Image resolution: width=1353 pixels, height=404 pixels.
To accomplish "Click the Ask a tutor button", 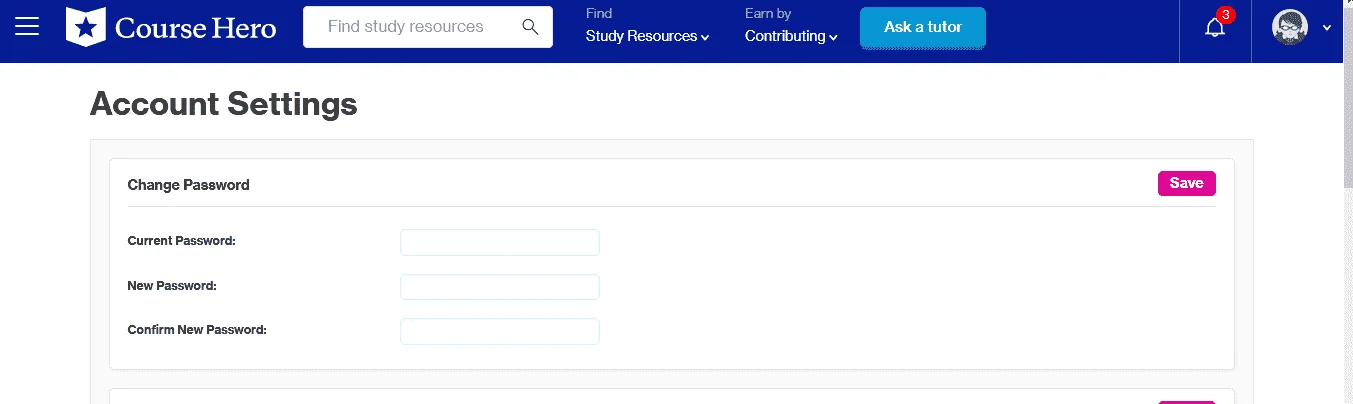I will coord(923,27).
